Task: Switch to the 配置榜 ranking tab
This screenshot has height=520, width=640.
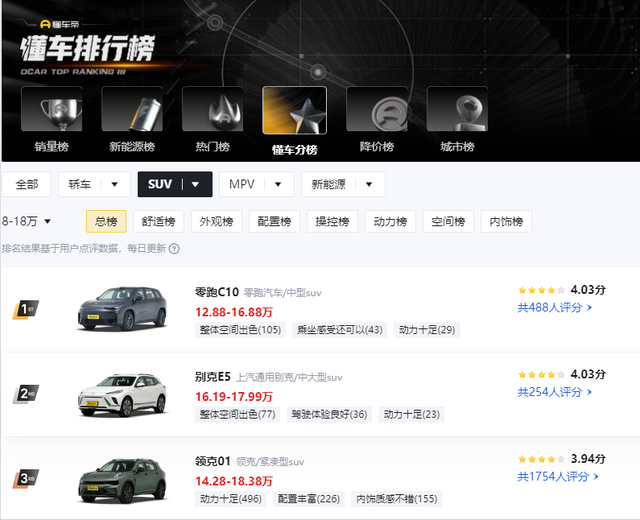Action: tap(274, 221)
